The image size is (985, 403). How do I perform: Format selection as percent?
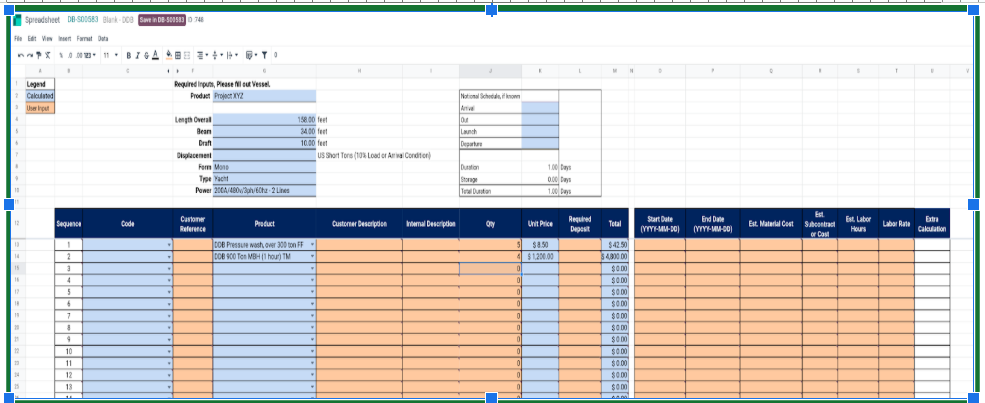tap(61, 55)
